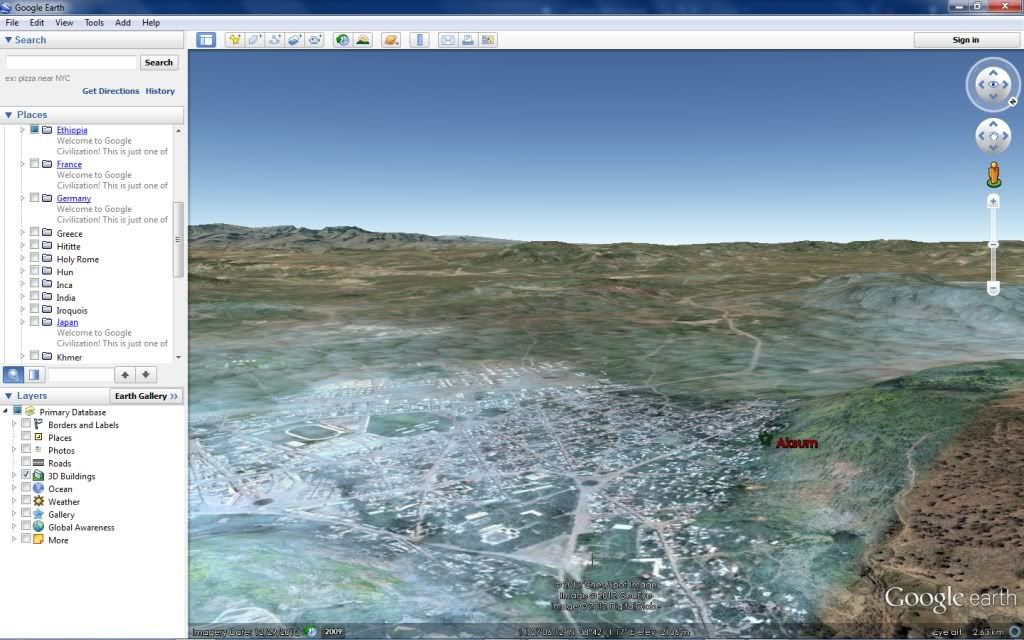Check the Inca folder checkbox
Screen dimensions: 1024x640
(35, 283)
